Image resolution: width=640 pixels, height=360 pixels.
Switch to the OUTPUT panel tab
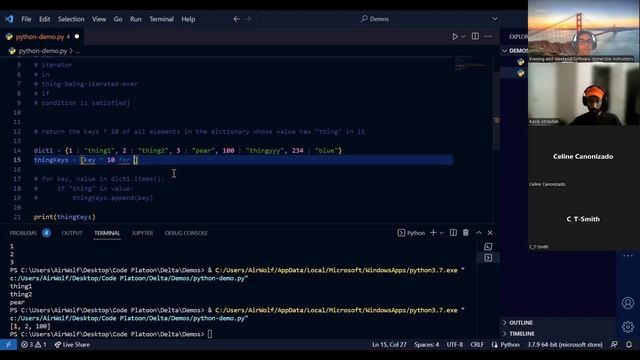72,233
